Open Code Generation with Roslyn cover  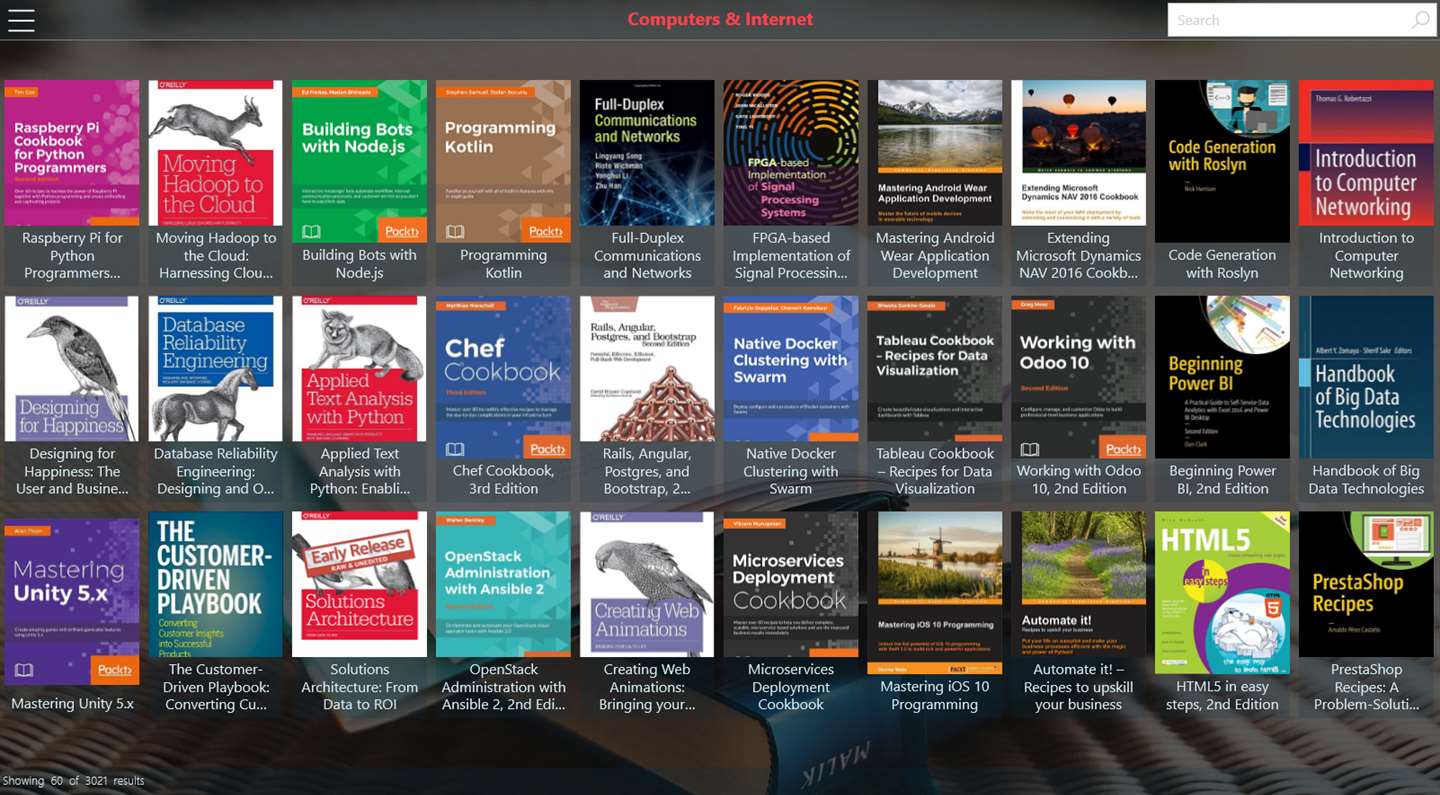click(x=1222, y=161)
